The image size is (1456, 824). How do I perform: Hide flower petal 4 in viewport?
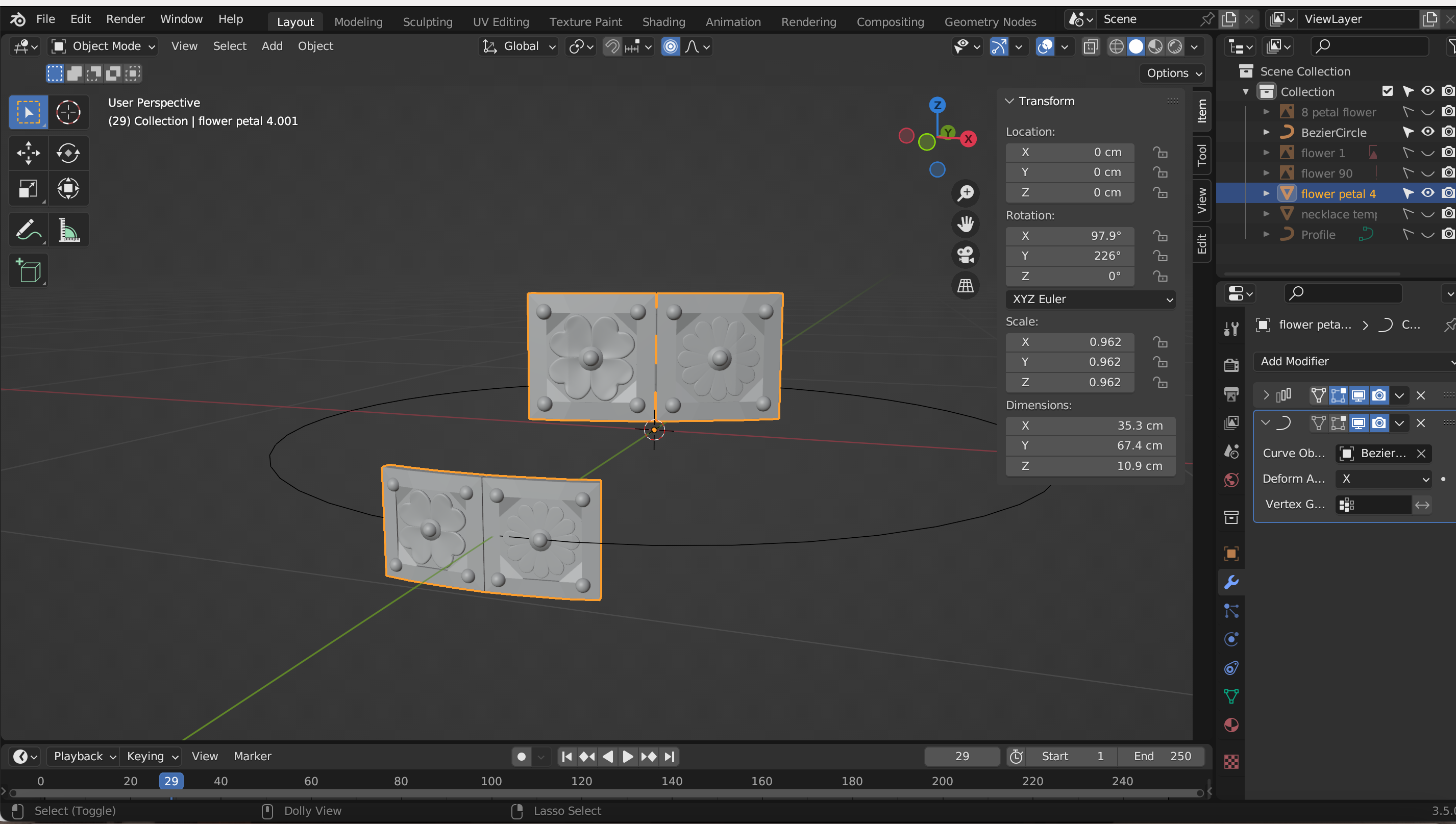[1428, 193]
